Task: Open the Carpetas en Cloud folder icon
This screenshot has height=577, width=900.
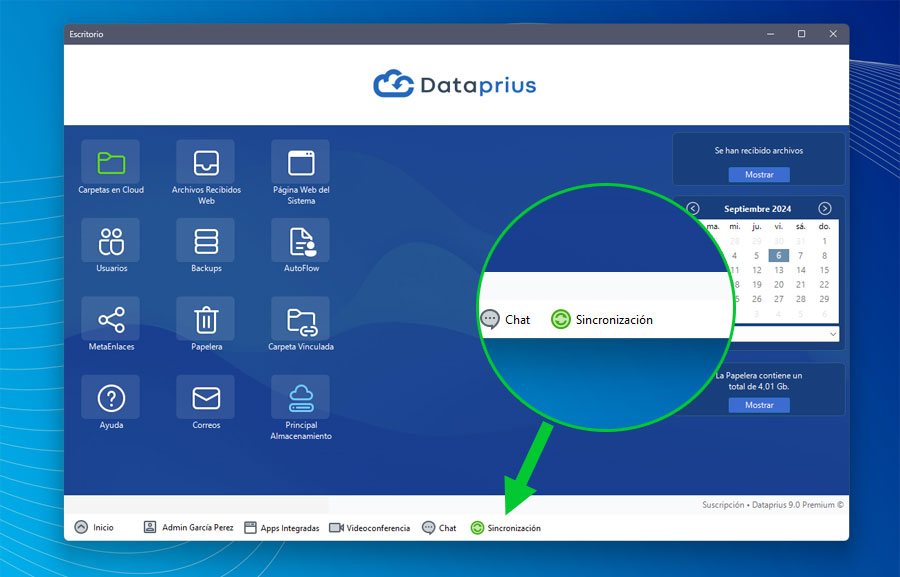Action: click(x=111, y=163)
